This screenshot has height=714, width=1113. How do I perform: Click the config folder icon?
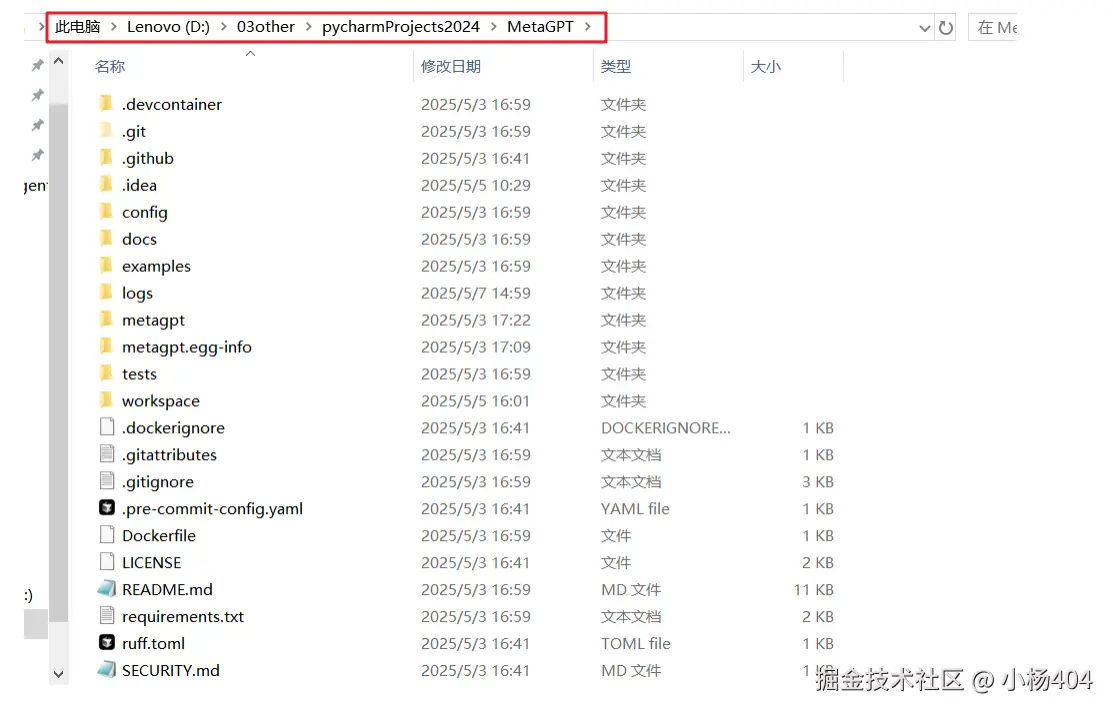coord(106,212)
